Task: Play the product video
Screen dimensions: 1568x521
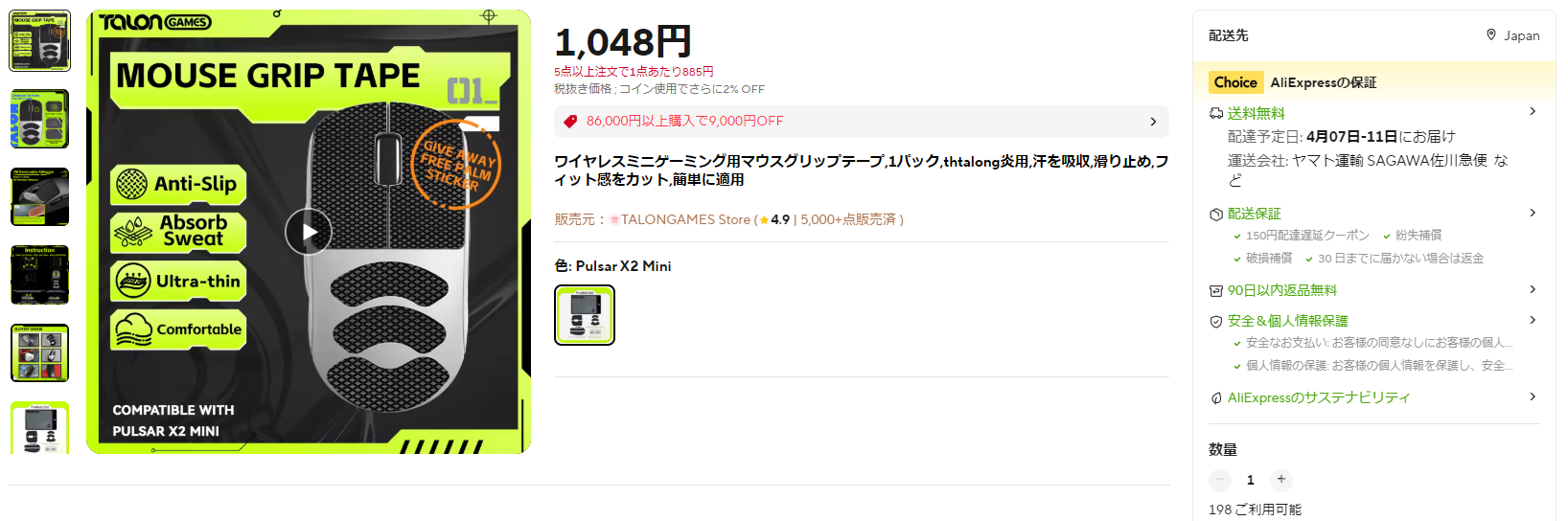Action: point(309,232)
